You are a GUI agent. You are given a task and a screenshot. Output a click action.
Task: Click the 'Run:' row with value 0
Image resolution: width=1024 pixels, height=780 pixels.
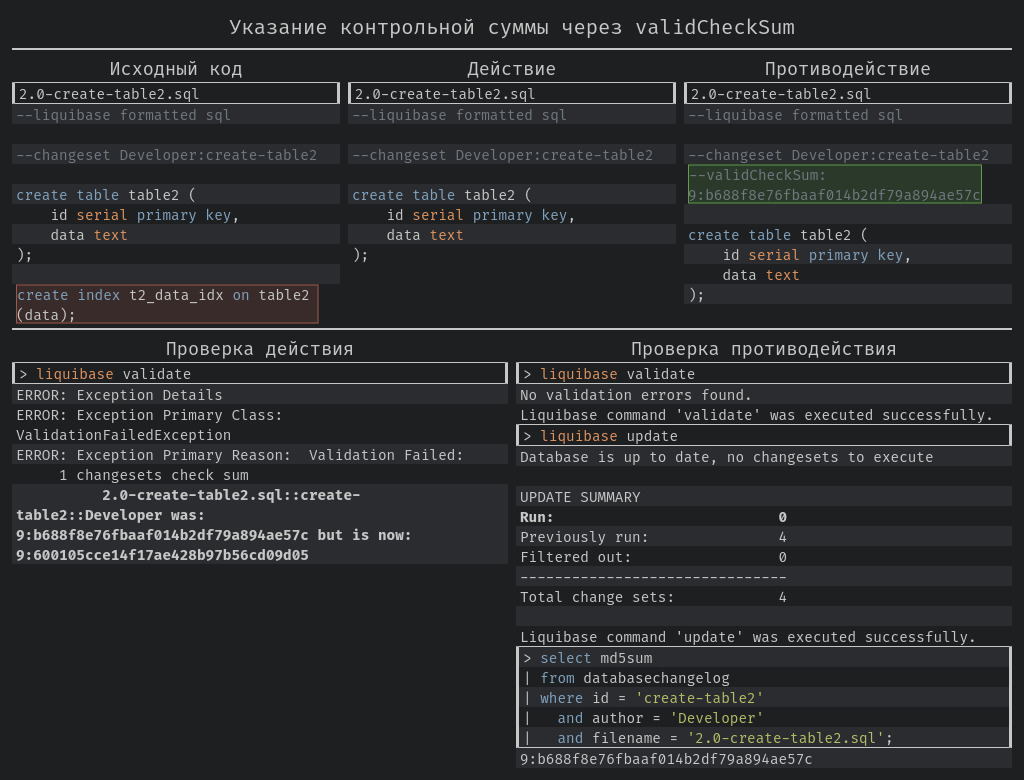point(653,517)
